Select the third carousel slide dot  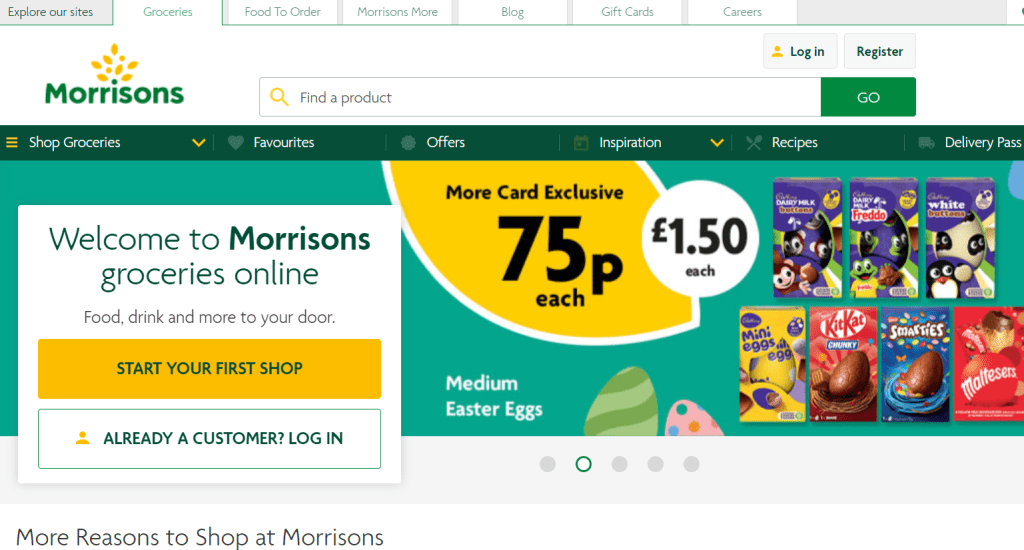pyautogui.click(x=619, y=464)
